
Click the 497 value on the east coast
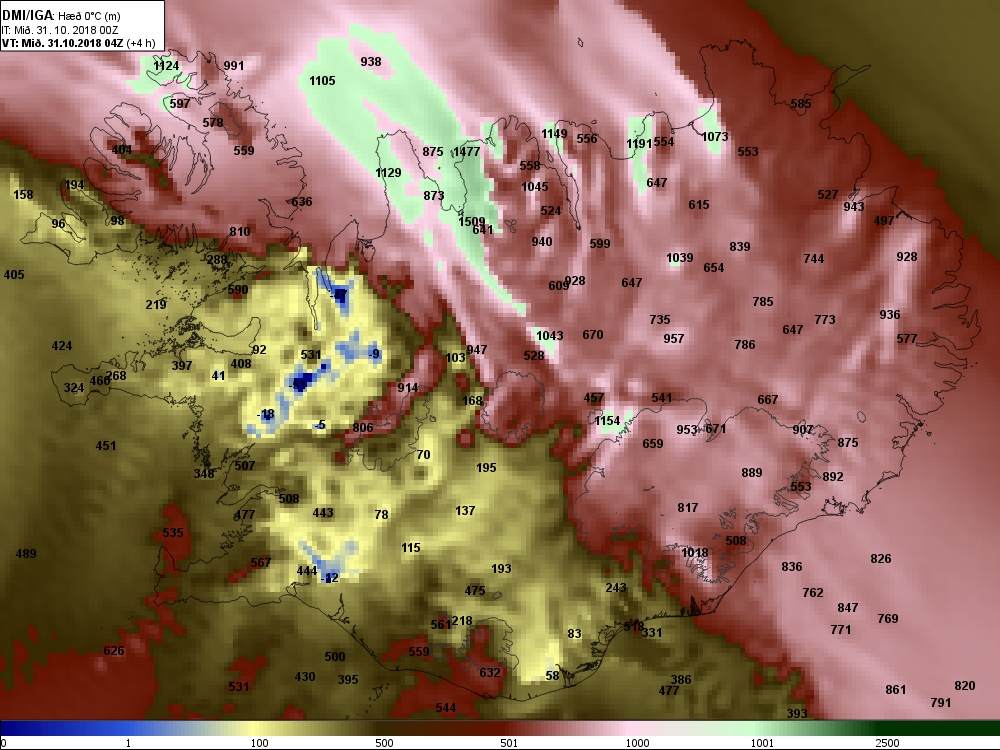pyautogui.click(x=884, y=221)
